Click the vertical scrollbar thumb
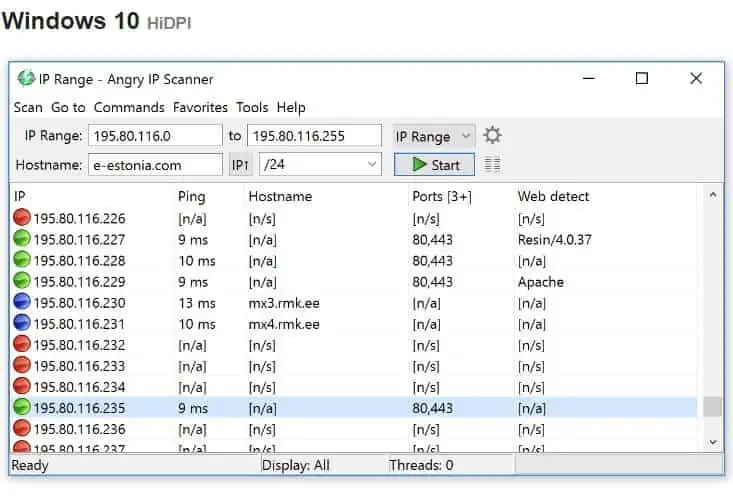This screenshot has height=496, width=733. pyautogui.click(x=712, y=406)
